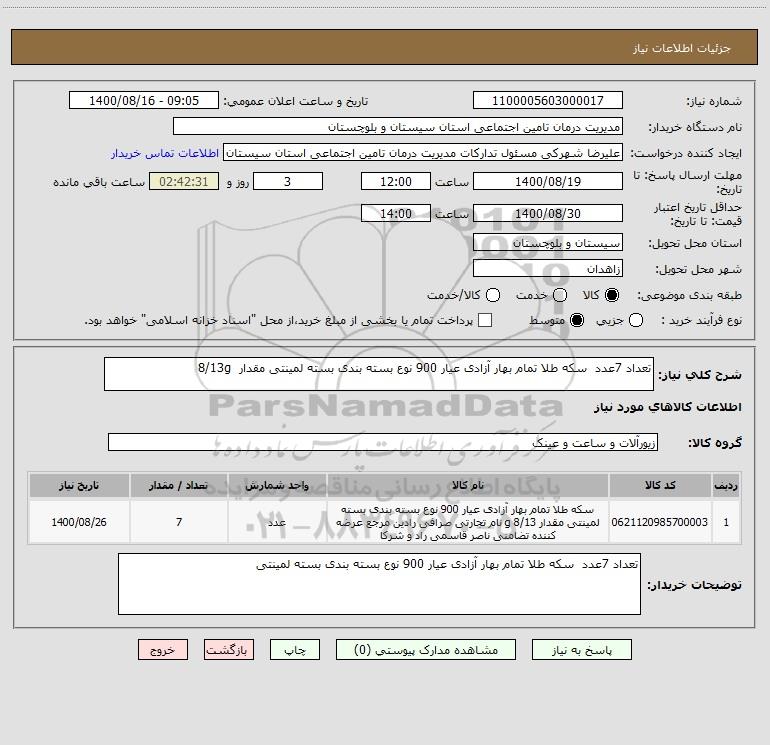
Task: Click the row number cell 1
Action: 726,522
